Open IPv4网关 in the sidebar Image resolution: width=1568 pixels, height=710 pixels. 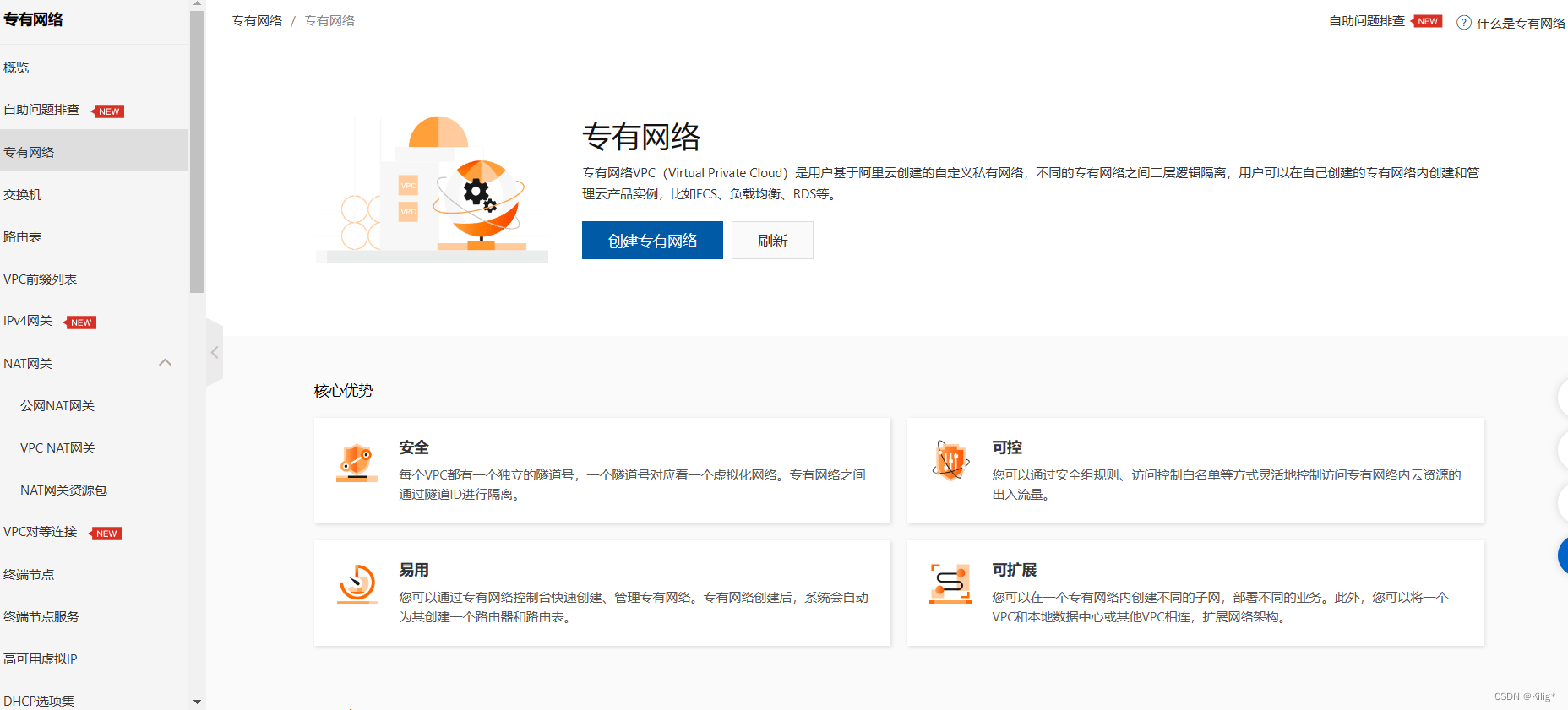pos(28,321)
